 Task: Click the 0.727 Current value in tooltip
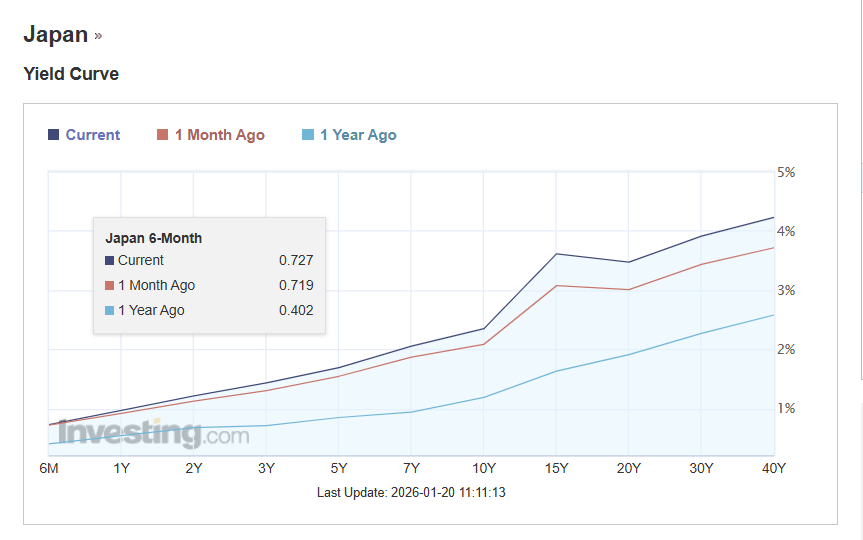point(296,260)
